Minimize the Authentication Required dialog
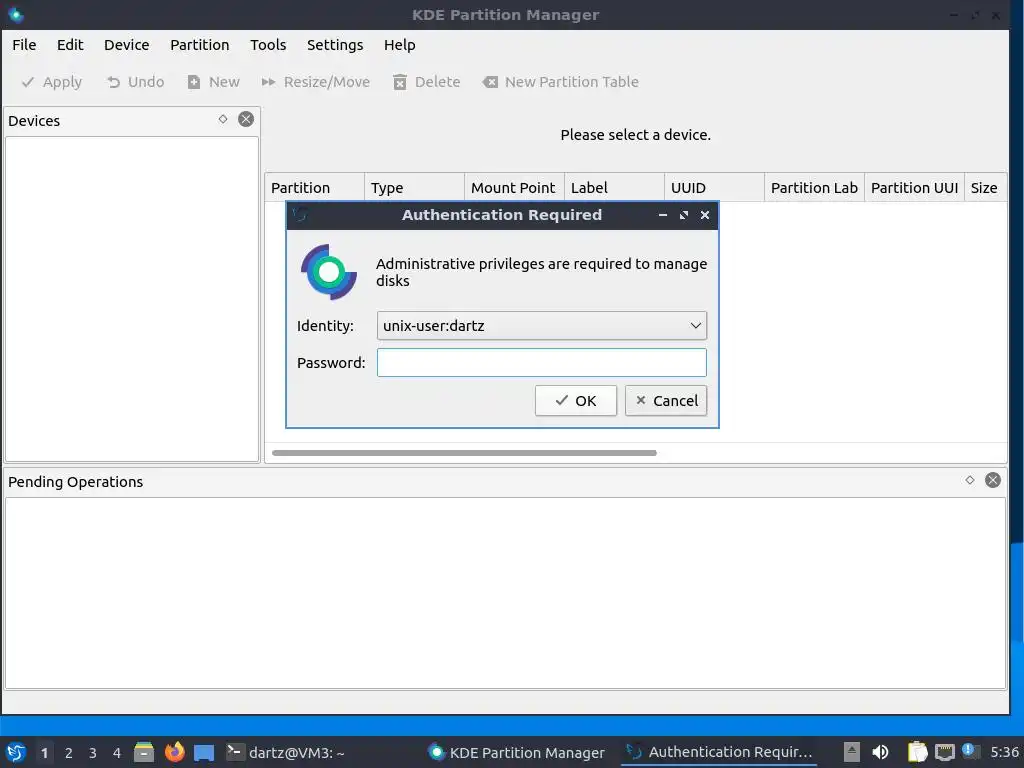 663,215
